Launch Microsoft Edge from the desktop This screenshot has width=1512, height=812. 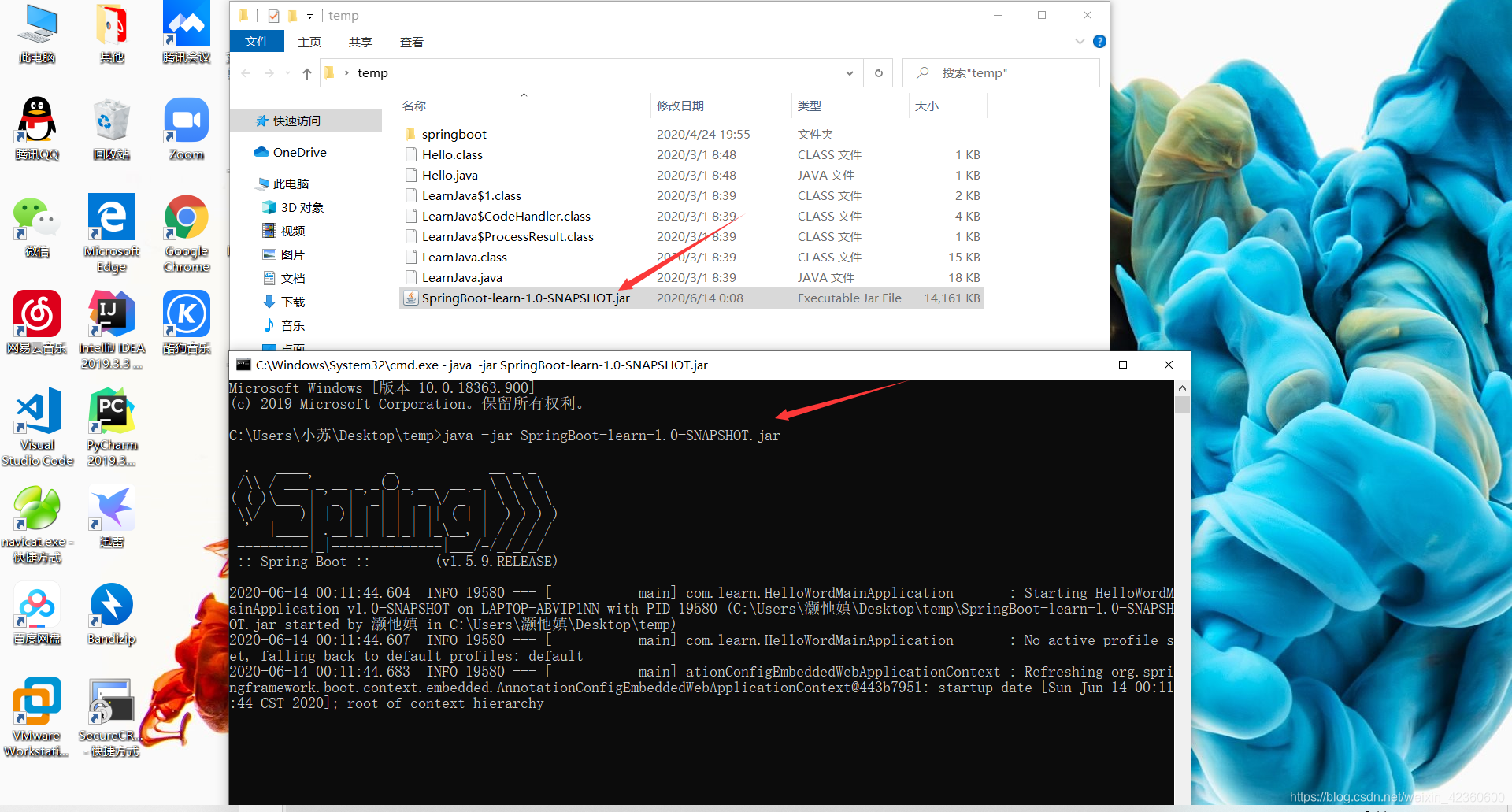(x=112, y=234)
